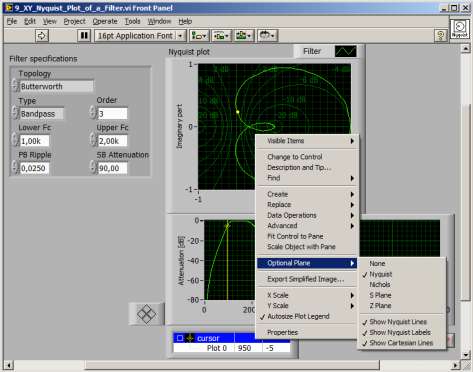
Task: Click the Upper Fc 2,00k field
Action: tap(113, 141)
